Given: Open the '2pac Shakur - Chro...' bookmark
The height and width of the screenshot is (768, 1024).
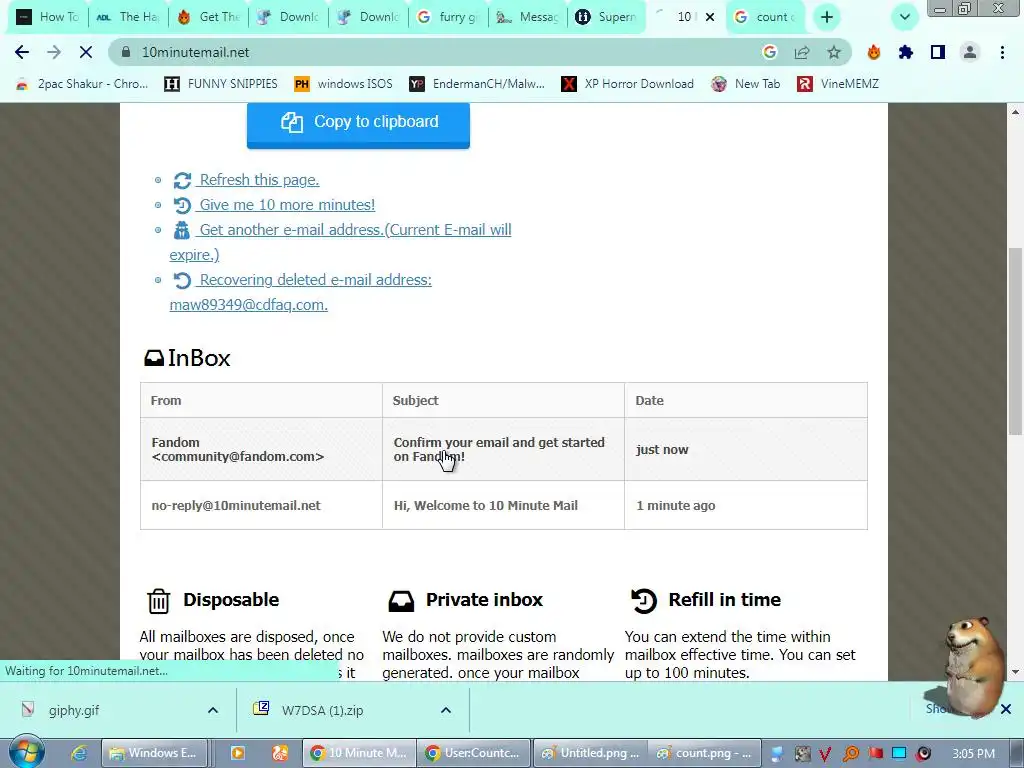Looking at the screenshot, I should pyautogui.click(x=82, y=84).
